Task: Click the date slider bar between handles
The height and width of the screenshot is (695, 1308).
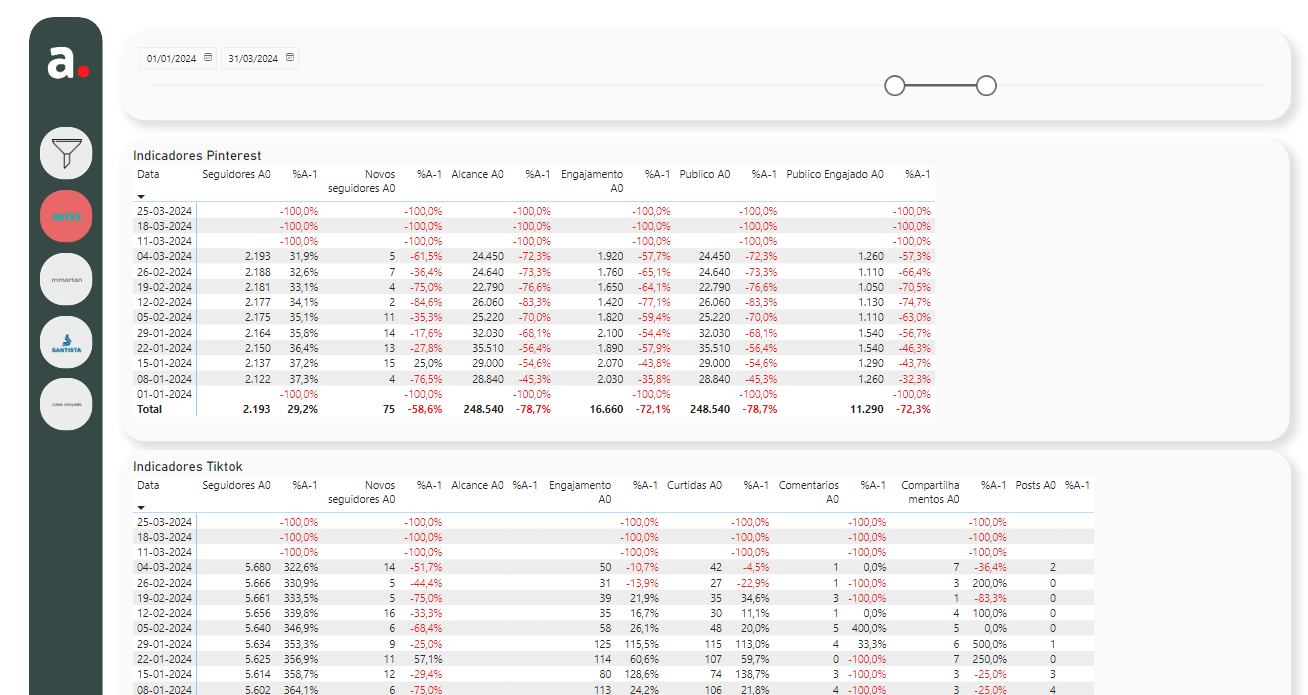Action: coord(940,86)
